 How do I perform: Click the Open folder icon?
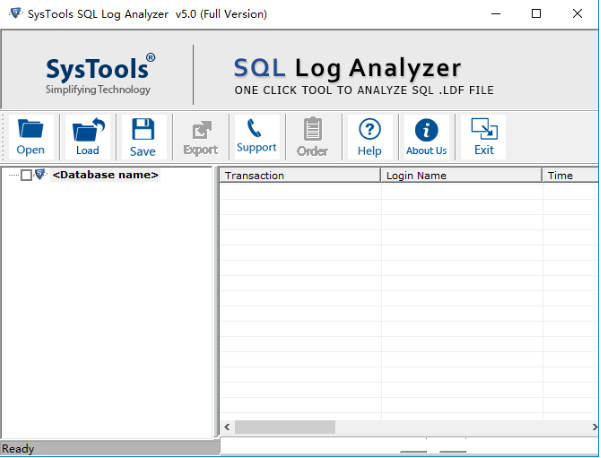tap(30, 130)
